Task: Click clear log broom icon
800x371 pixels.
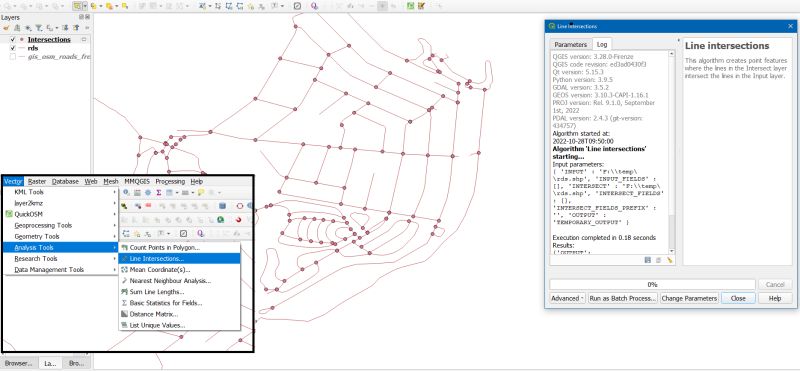Action: click(x=669, y=260)
